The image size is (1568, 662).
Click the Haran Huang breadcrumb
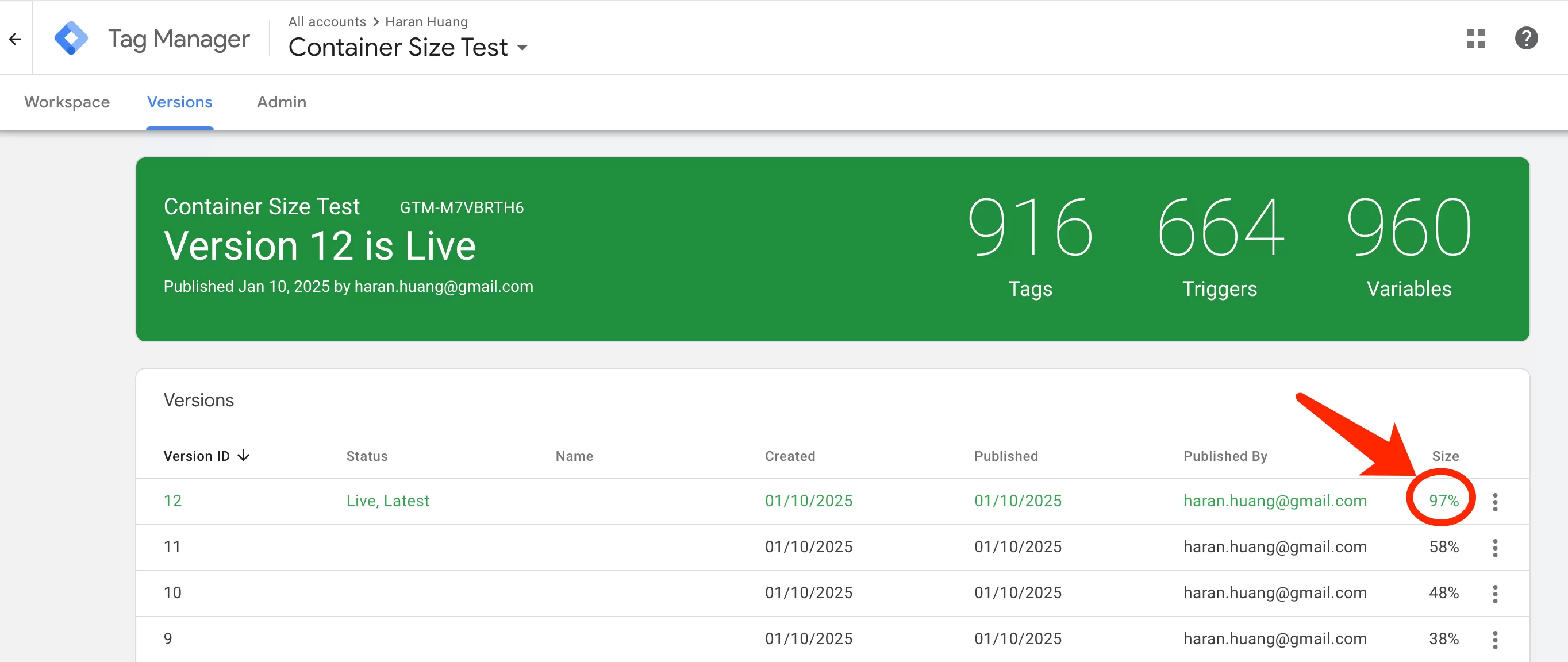click(x=426, y=22)
